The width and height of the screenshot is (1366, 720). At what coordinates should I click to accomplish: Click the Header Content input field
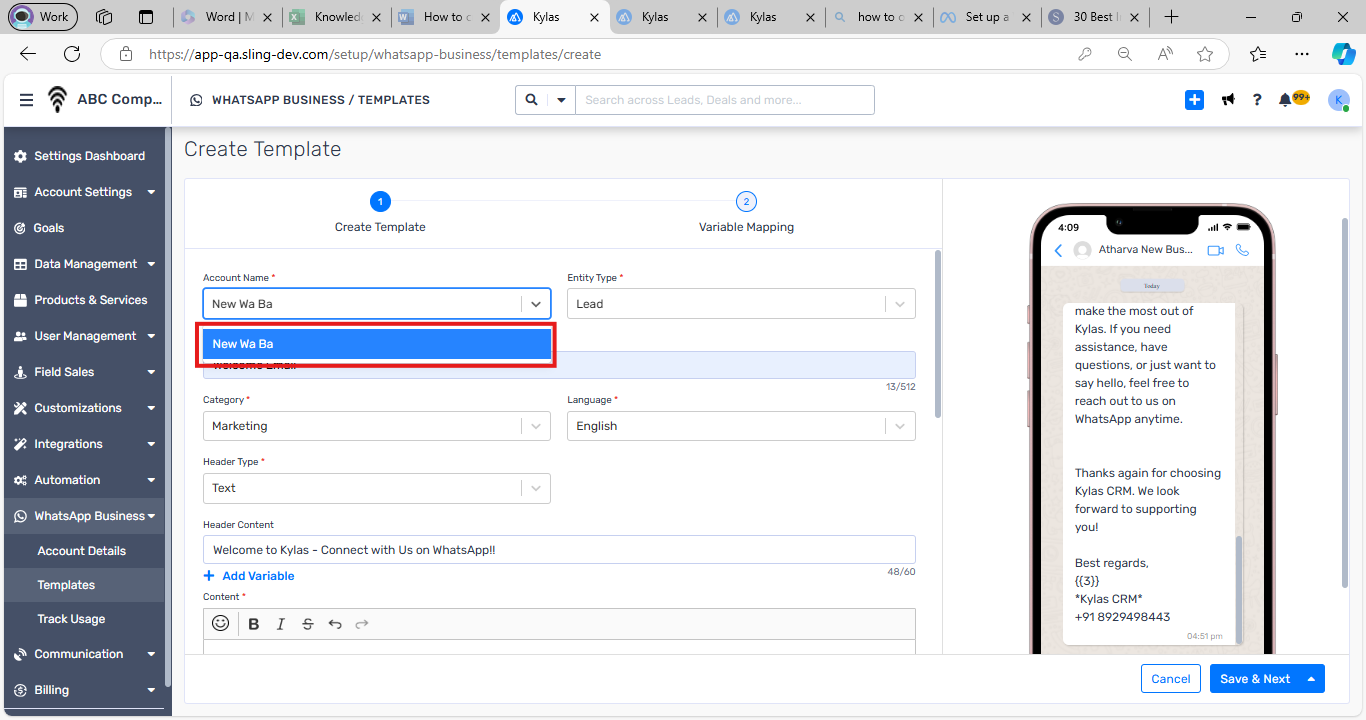(x=559, y=550)
